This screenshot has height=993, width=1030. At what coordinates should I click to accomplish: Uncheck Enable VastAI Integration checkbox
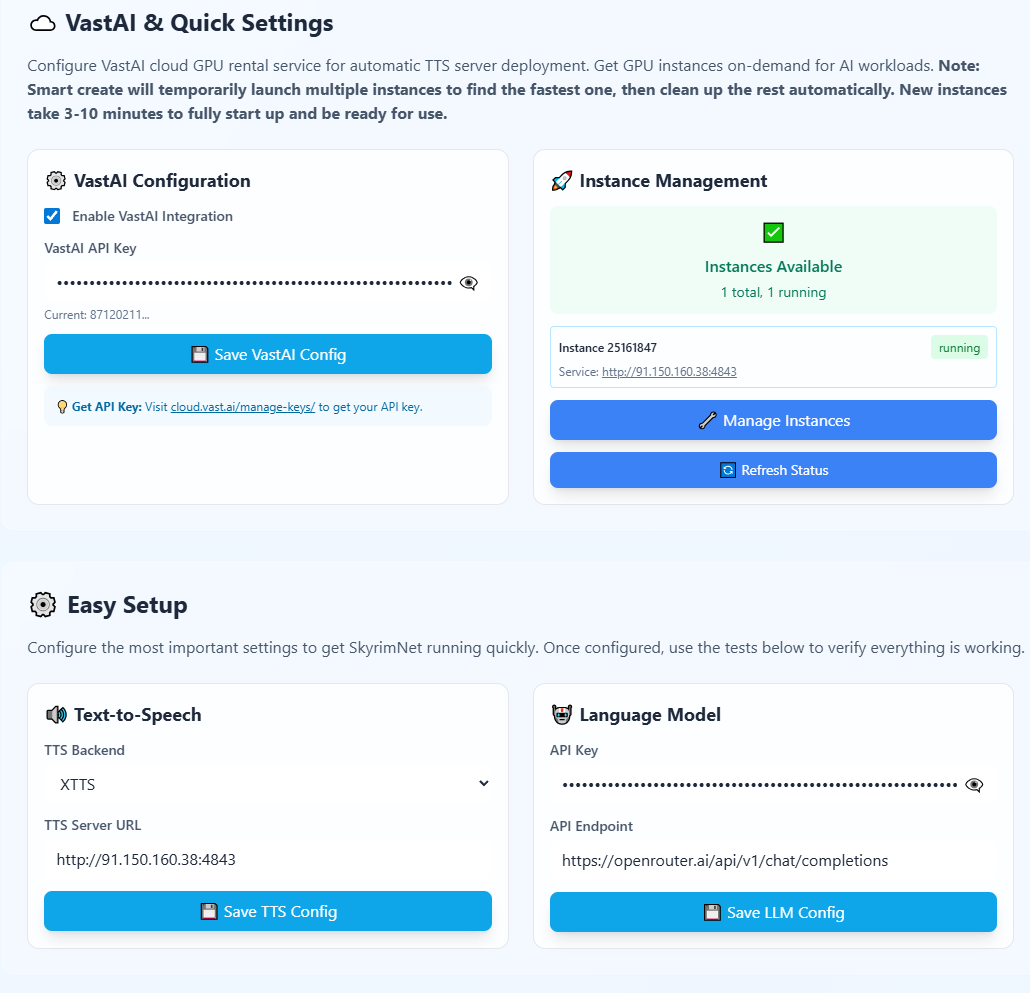(x=52, y=216)
